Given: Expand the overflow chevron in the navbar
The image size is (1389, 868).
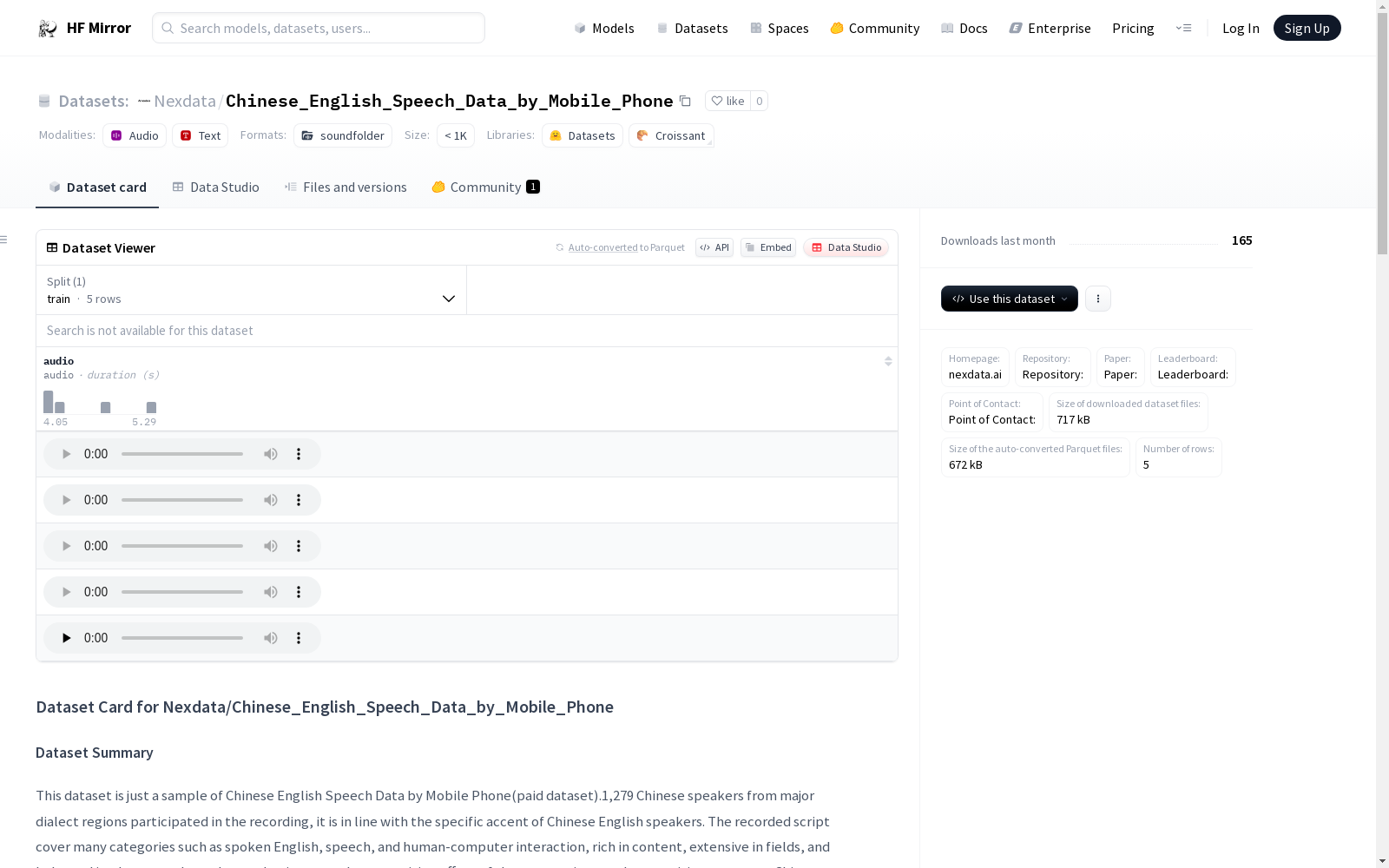Looking at the screenshot, I should [1184, 28].
